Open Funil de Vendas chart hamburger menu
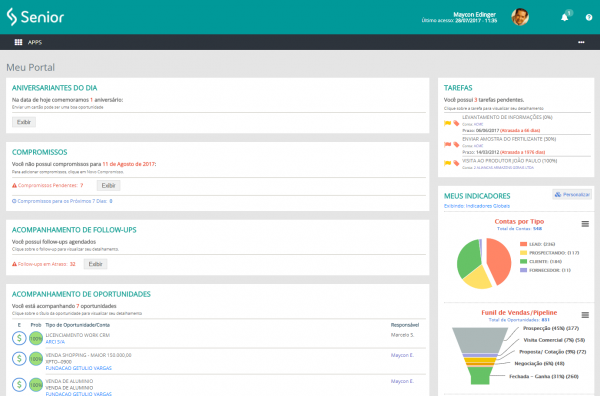600x396 pixels. [x=585, y=315]
